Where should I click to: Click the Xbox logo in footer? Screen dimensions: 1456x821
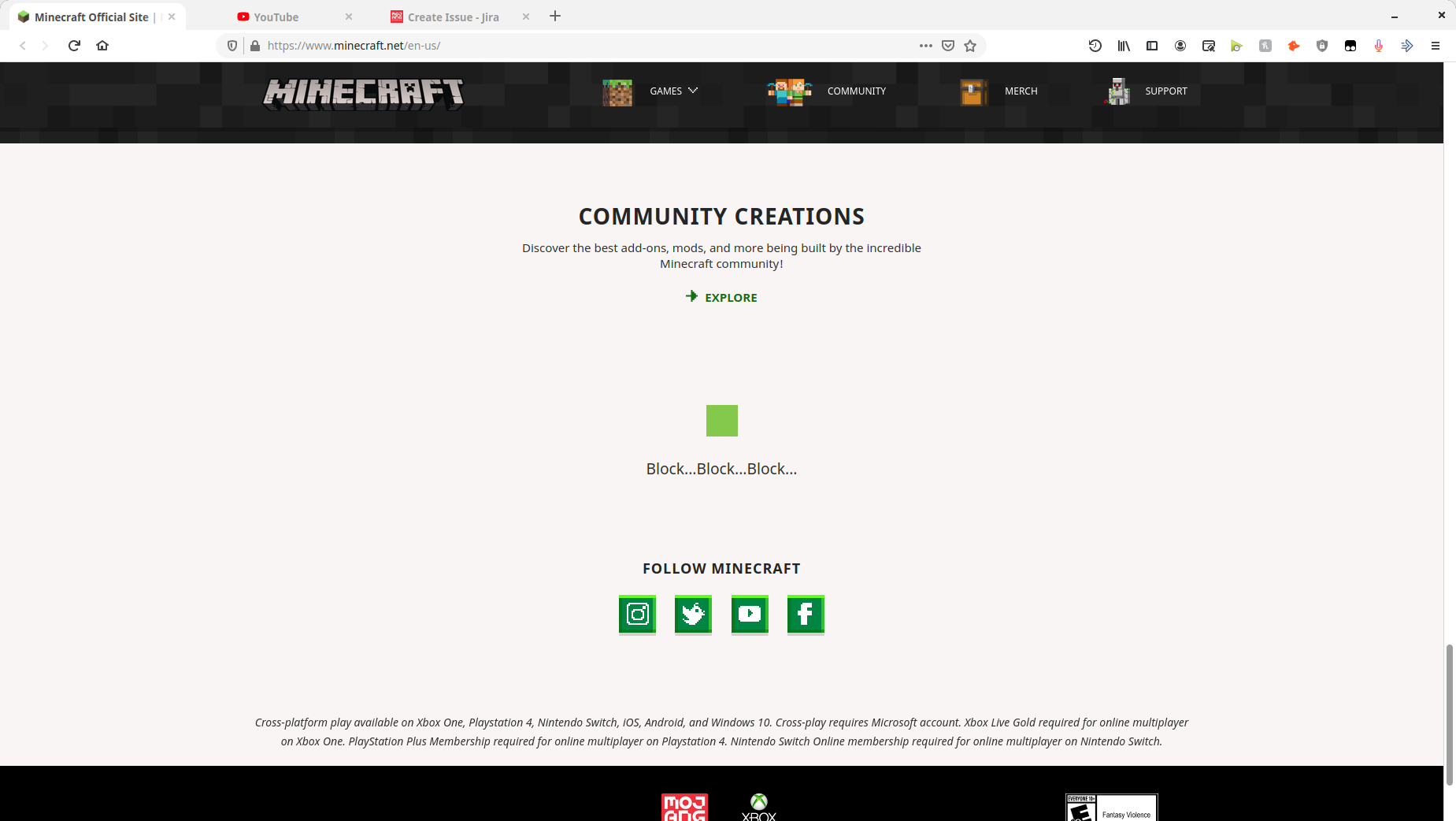point(759,807)
